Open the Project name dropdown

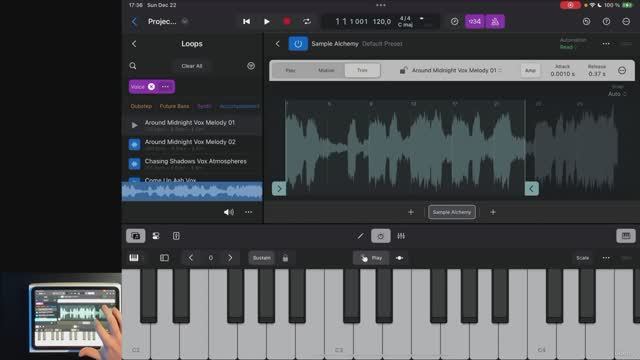pos(168,21)
